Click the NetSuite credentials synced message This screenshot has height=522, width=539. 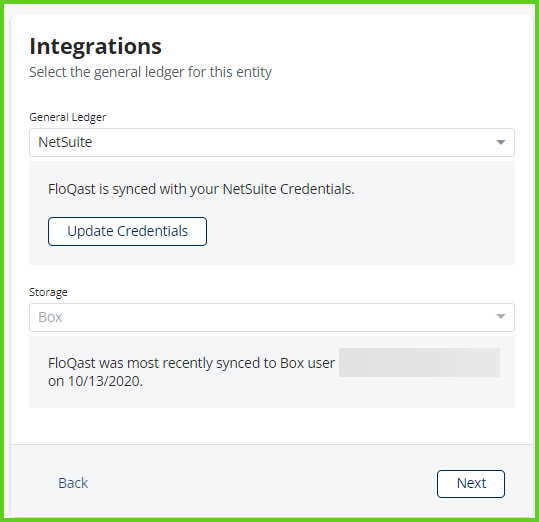(x=201, y=189)
